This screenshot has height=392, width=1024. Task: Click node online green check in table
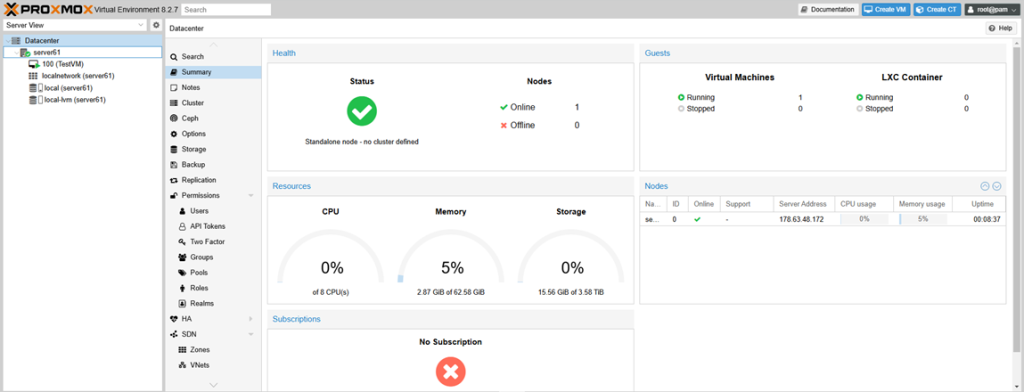pyautogui.click(x=697, y=220)
